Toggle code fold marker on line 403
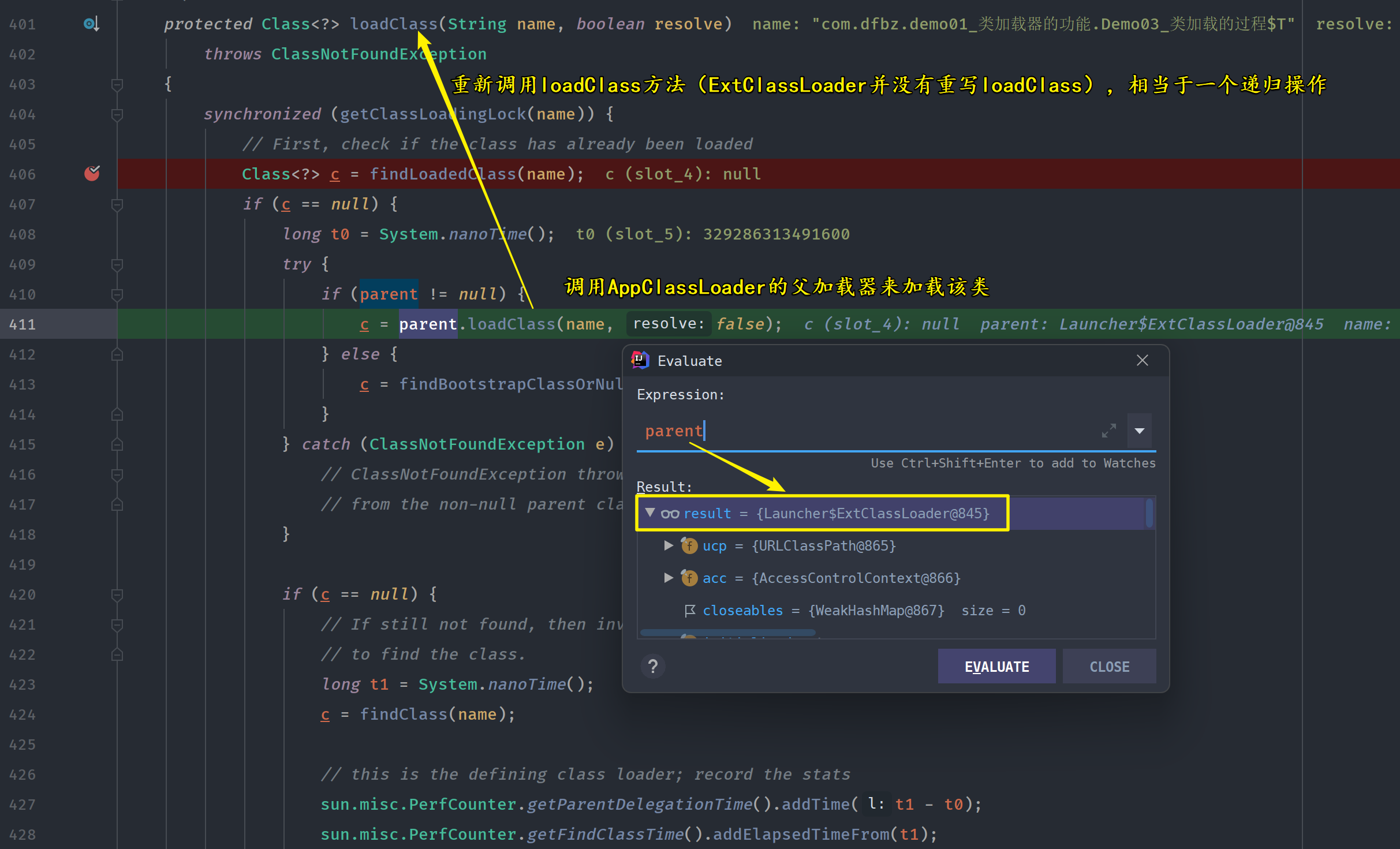The width and height of the screenshot is (1400, 849). (117, 85)
